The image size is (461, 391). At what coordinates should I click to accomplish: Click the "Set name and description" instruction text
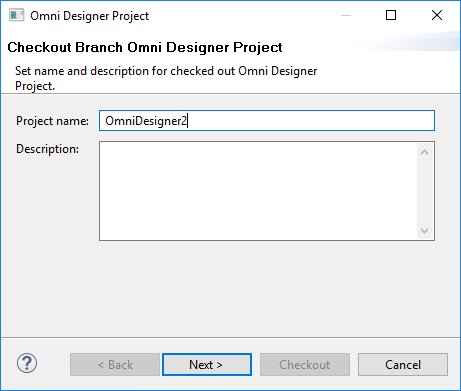(166, 78)
